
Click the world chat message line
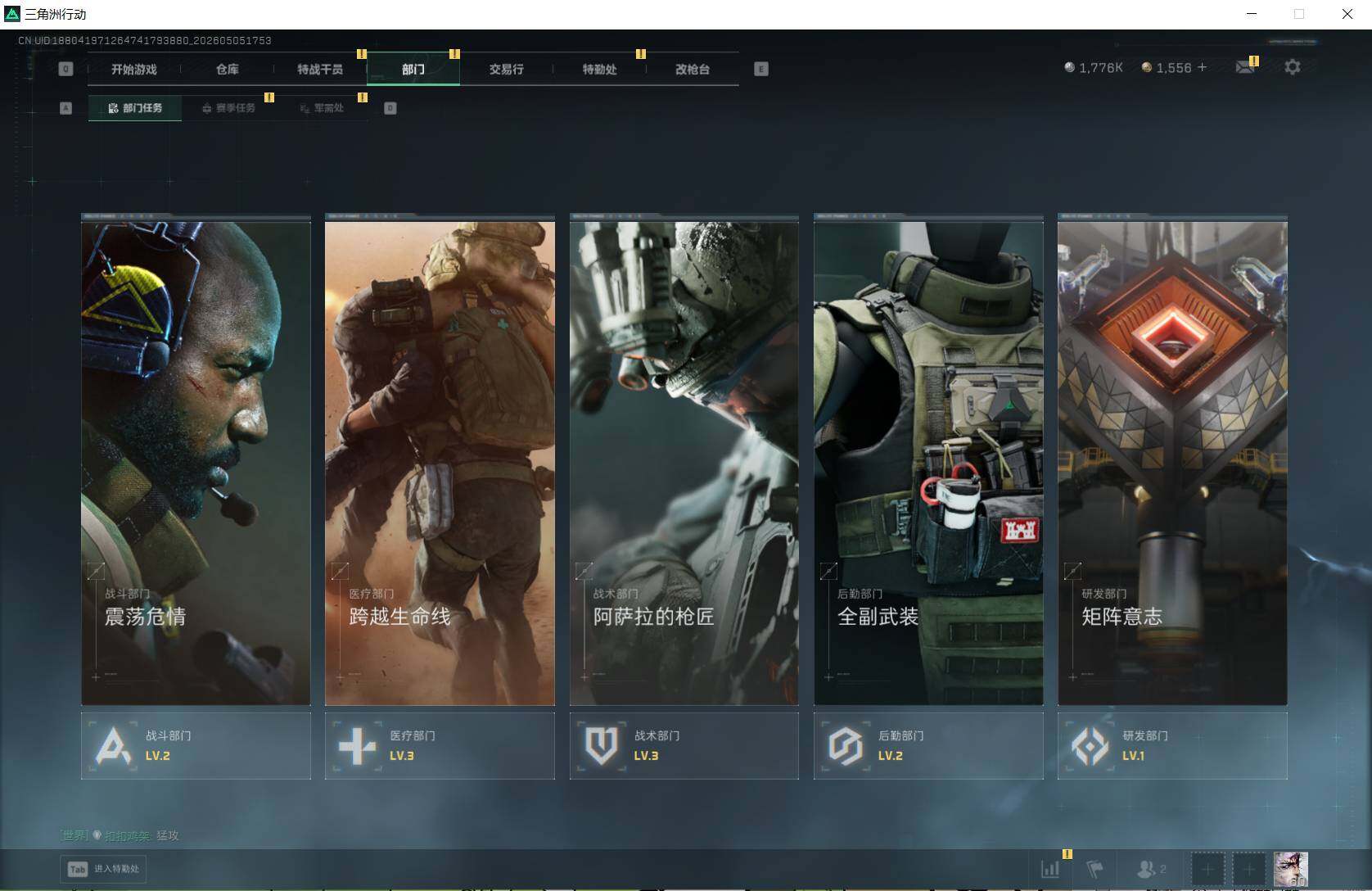click(x=120, y=835)
